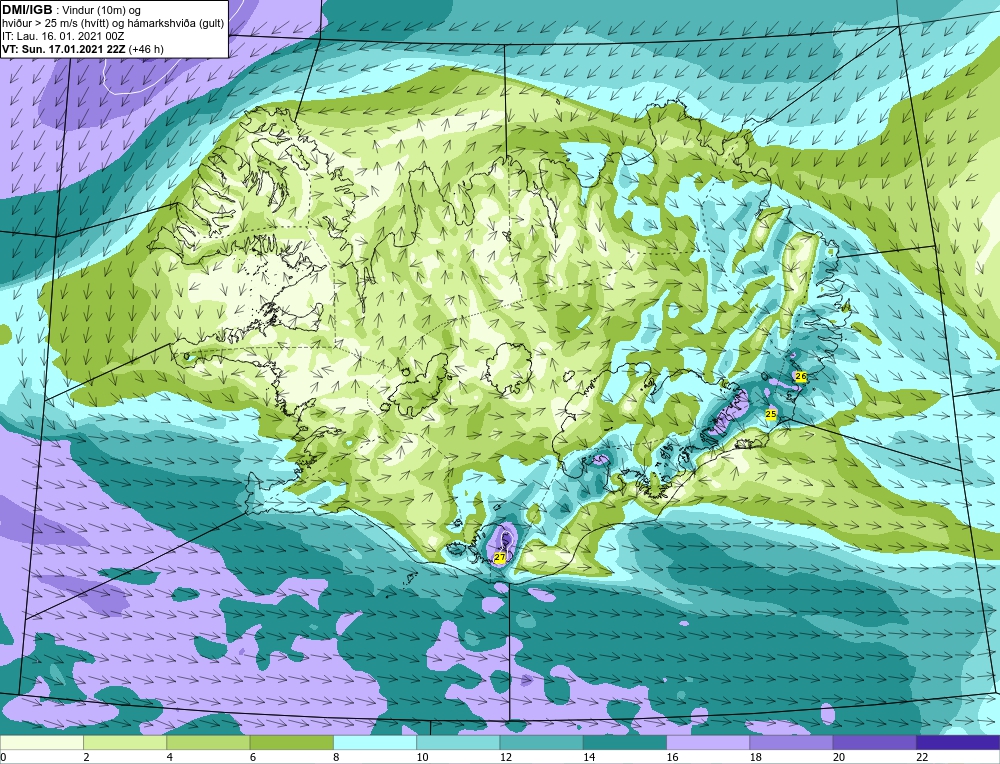The height and width of the screenshot is (764, 1000).
Task: Click the legend scale number 14
Action: click(589, 757)
